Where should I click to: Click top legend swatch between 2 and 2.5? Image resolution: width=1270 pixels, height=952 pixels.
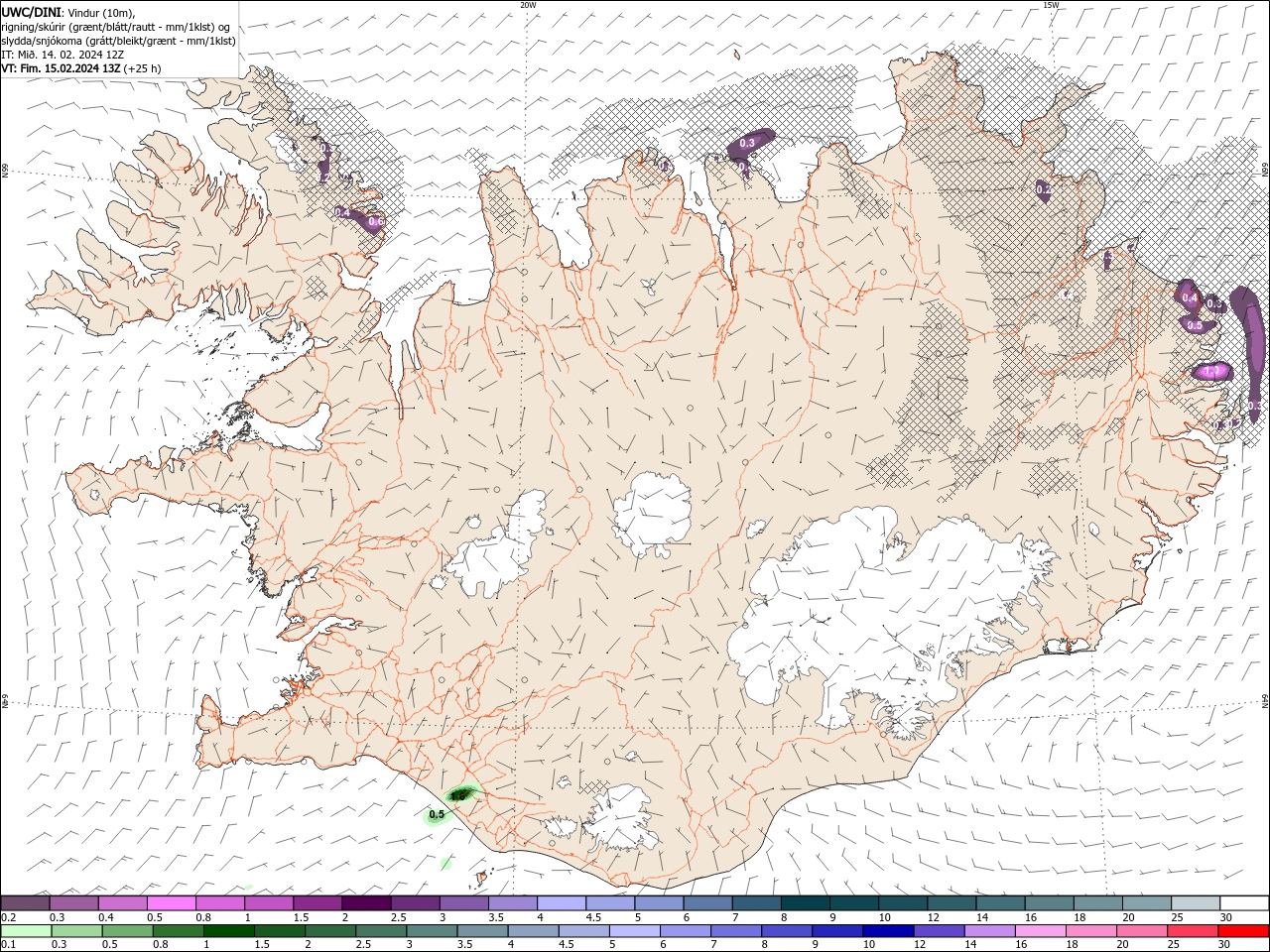coord(365,903)
